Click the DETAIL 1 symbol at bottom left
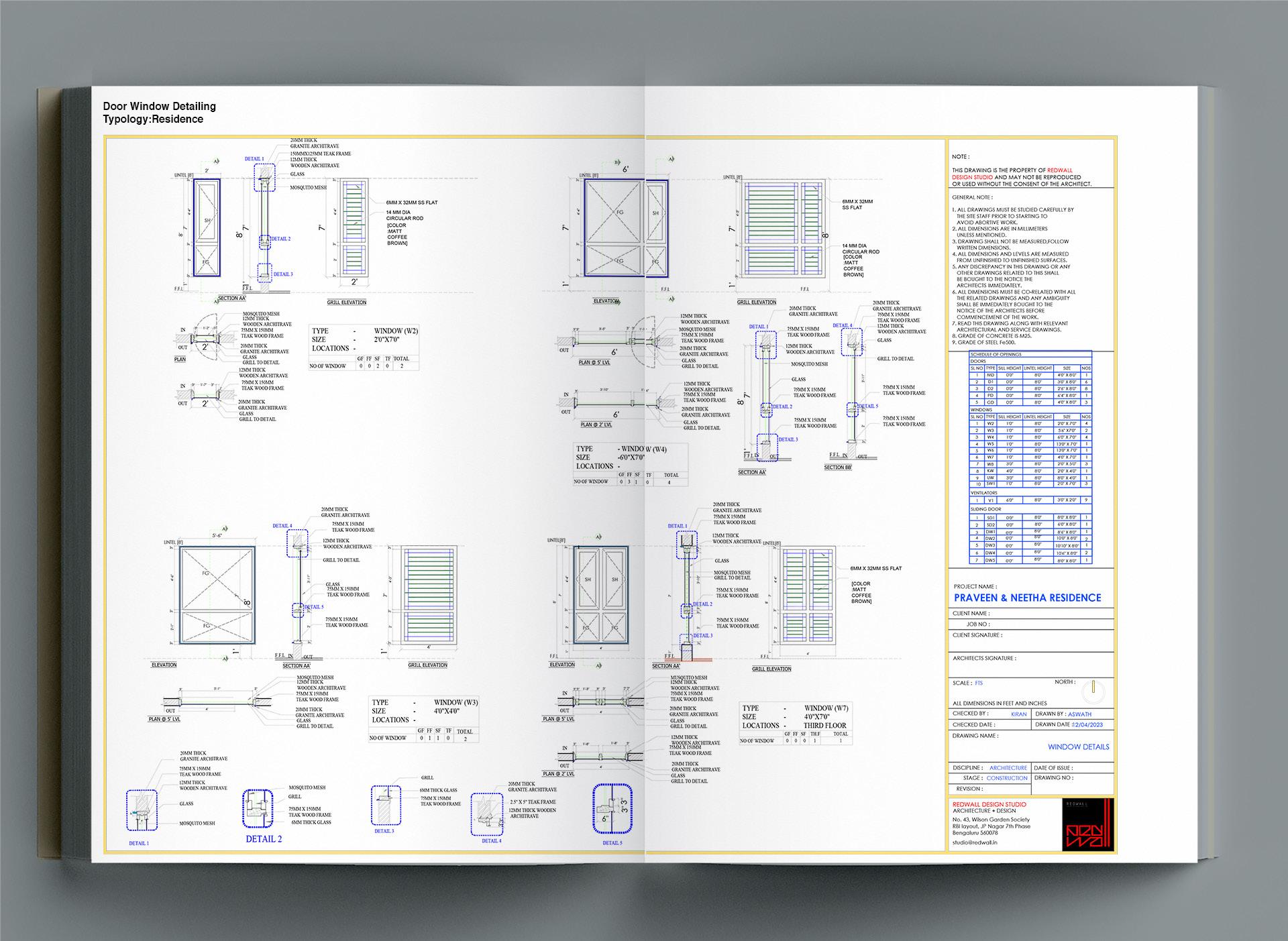 142,810
